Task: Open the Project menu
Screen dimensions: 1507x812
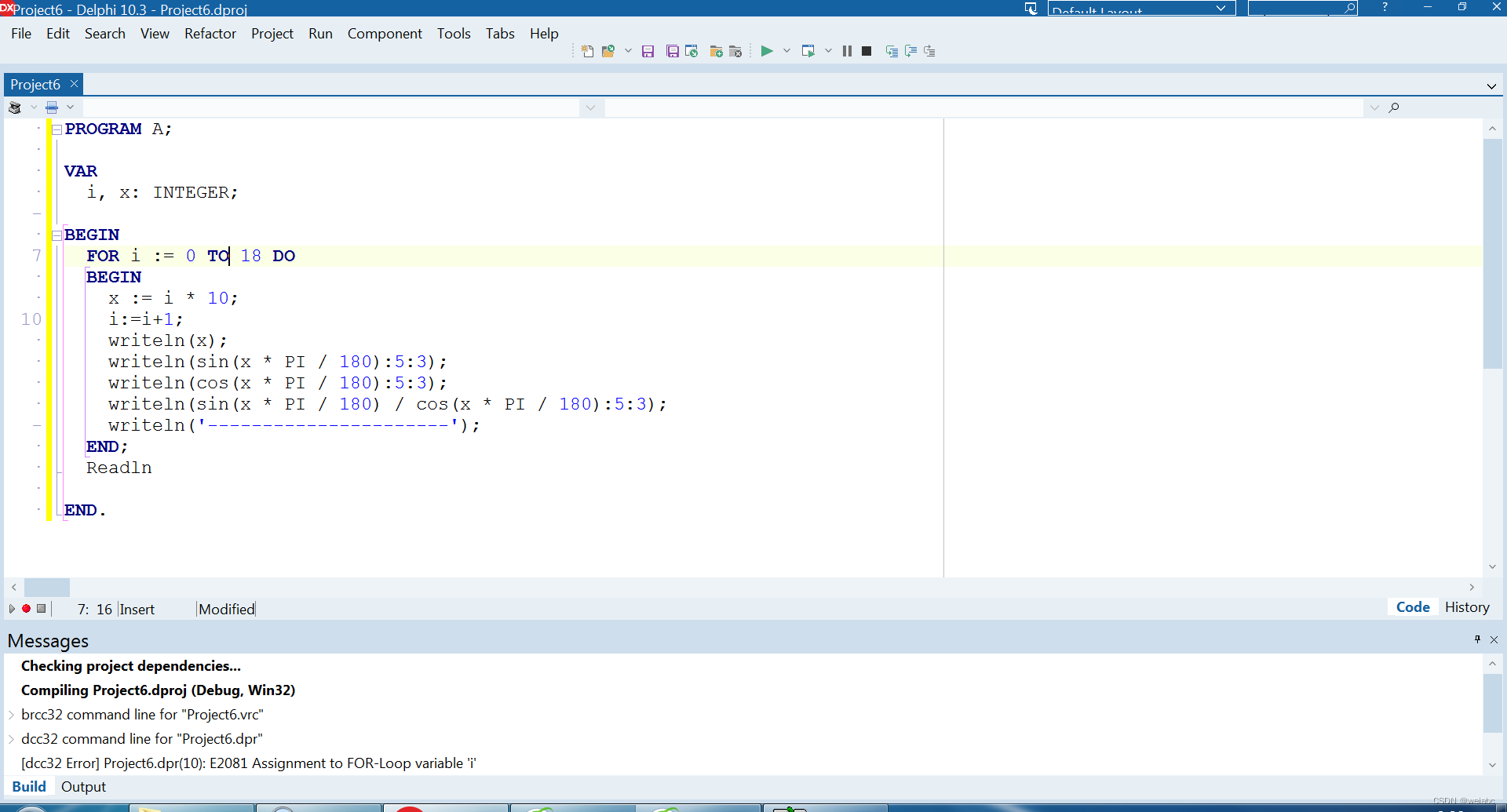Action: (272, 34)
